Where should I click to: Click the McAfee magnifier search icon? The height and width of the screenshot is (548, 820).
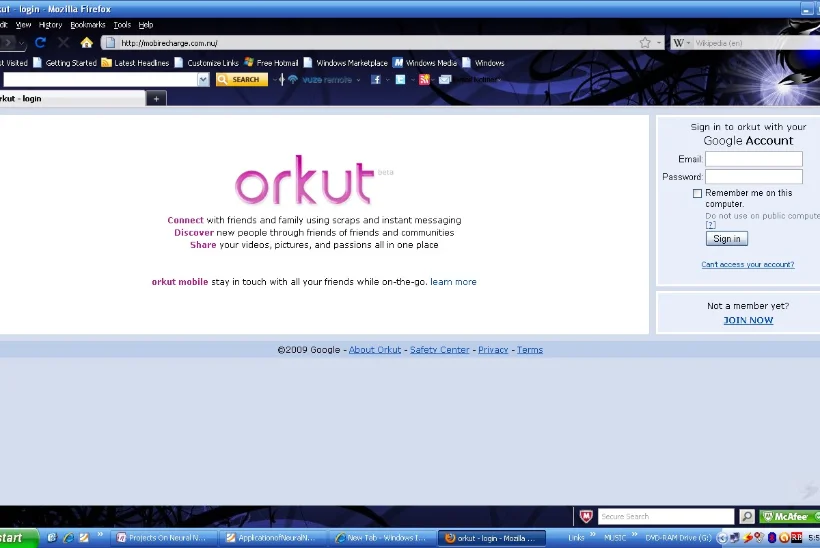747,517
